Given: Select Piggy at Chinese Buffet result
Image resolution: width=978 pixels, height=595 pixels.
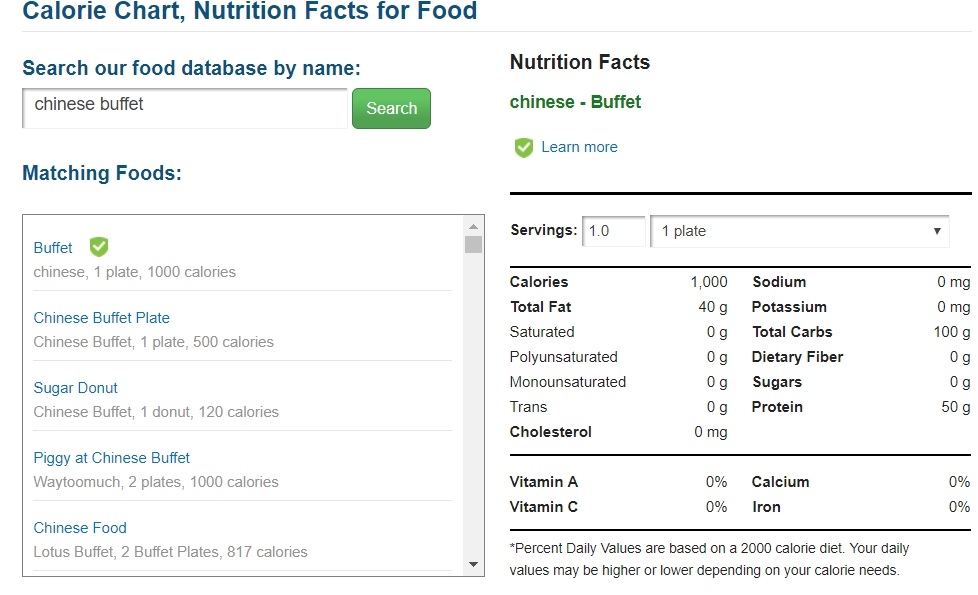Looking at the screenshot, I should coord(111,458).
